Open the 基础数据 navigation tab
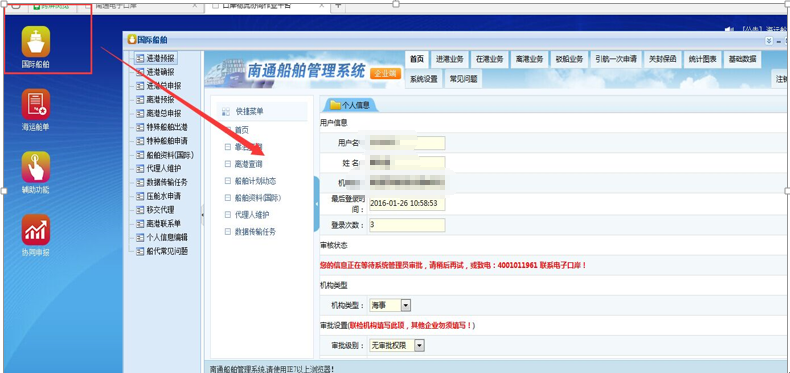The image size is (790, 373). tap(742, 59)
